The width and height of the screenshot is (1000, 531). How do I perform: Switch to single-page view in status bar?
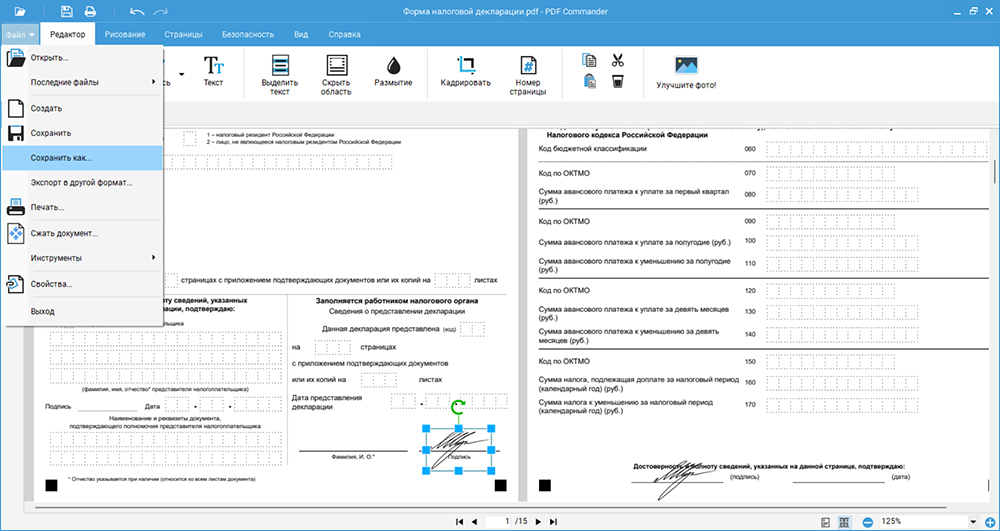click(825, 522)
